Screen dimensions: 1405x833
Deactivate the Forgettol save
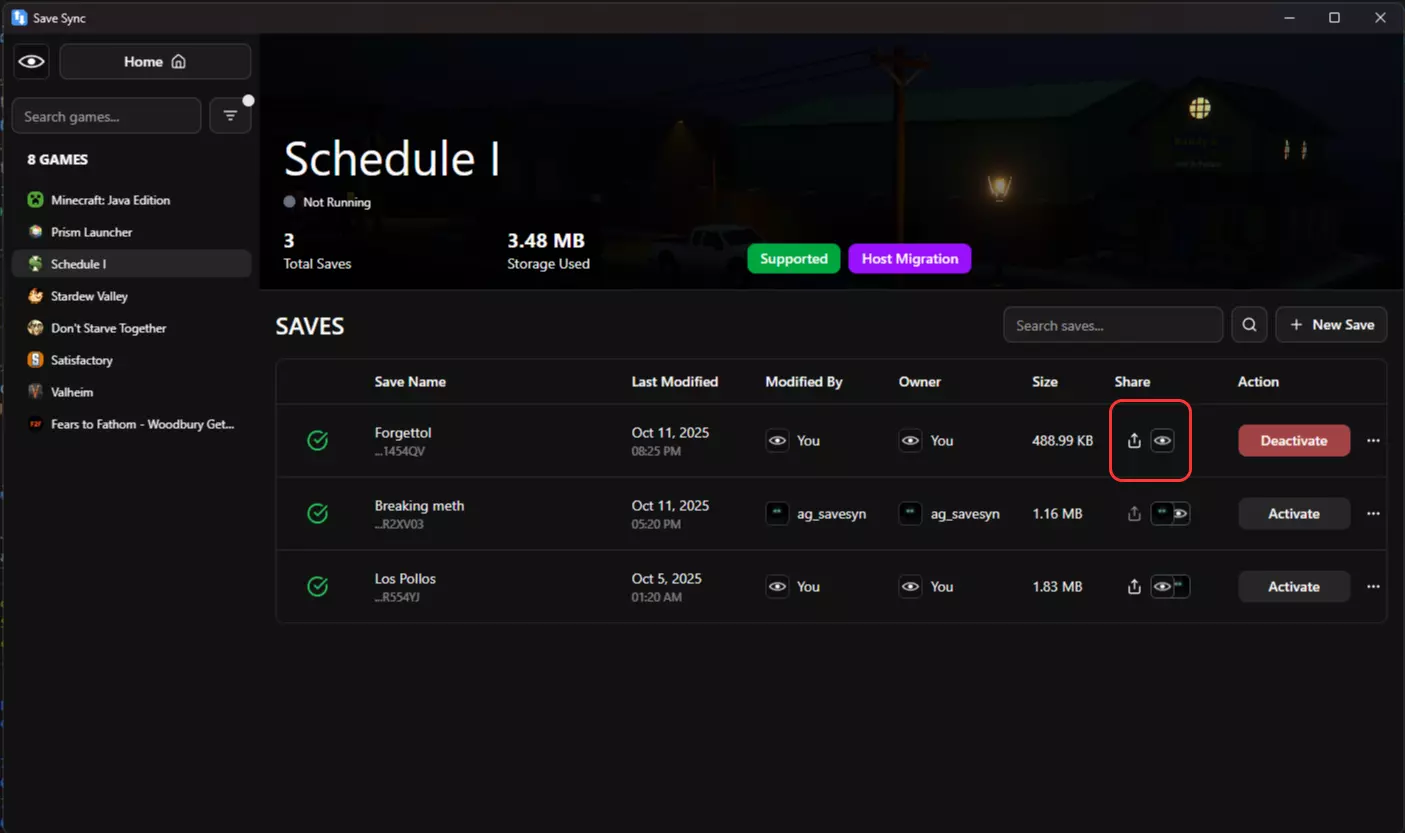pyautogui.click(x=1294, y=441)
